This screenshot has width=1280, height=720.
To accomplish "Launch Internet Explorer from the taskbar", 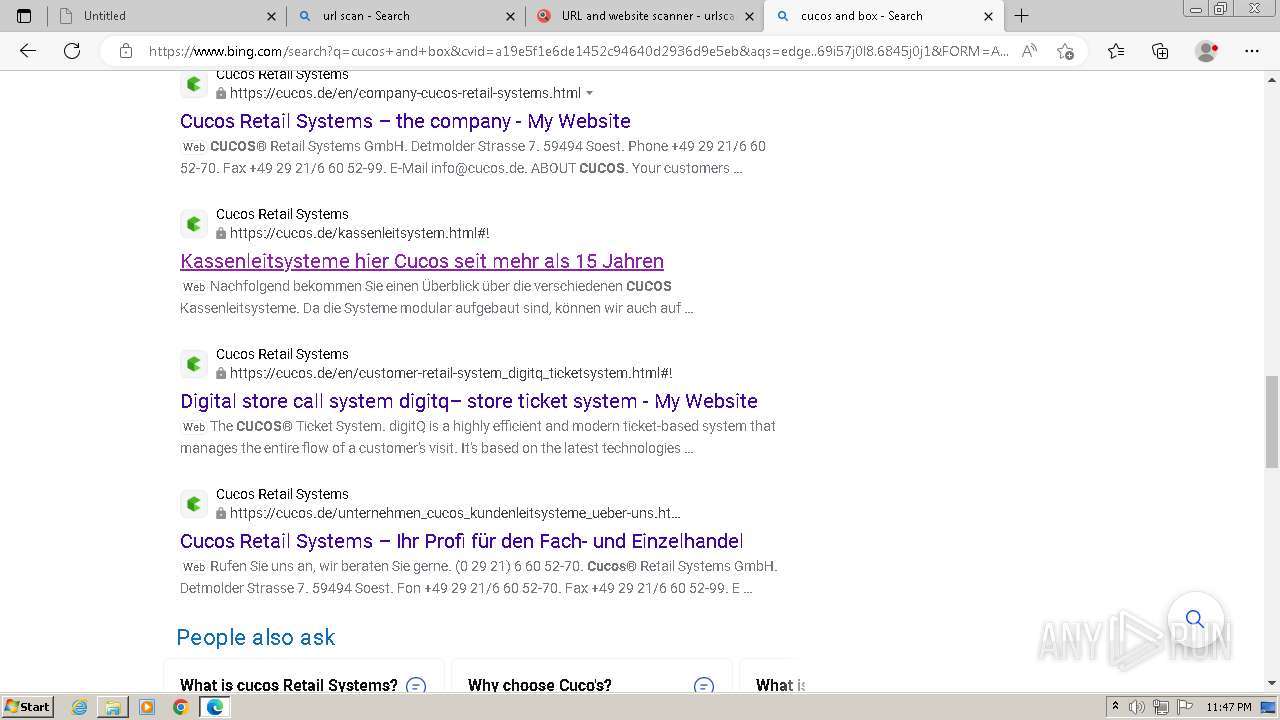I will pos(80,707).
